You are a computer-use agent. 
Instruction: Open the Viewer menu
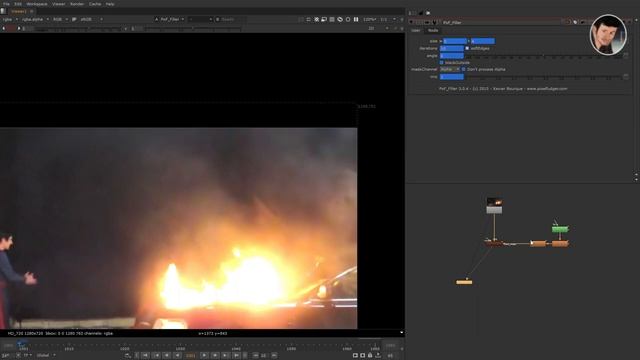58,4
